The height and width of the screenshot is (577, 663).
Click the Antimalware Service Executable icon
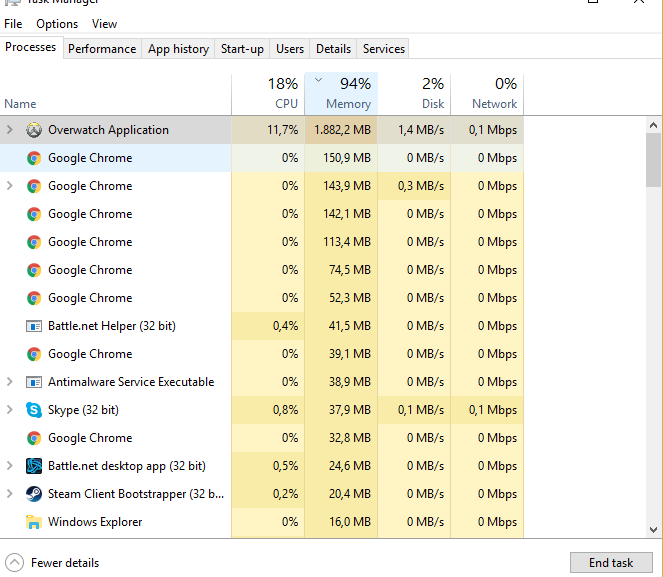click(x=33, y=382)
